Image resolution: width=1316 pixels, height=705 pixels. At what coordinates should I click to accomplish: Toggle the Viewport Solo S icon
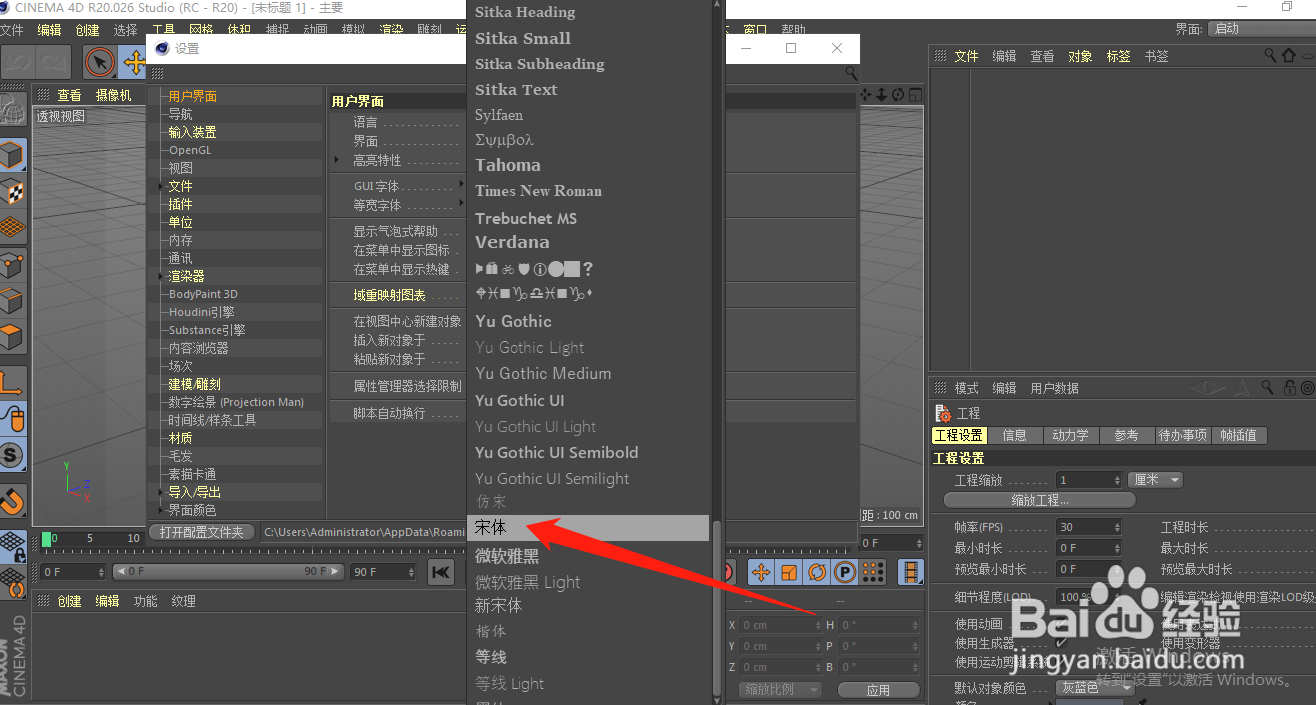click(x=12, y=455)
